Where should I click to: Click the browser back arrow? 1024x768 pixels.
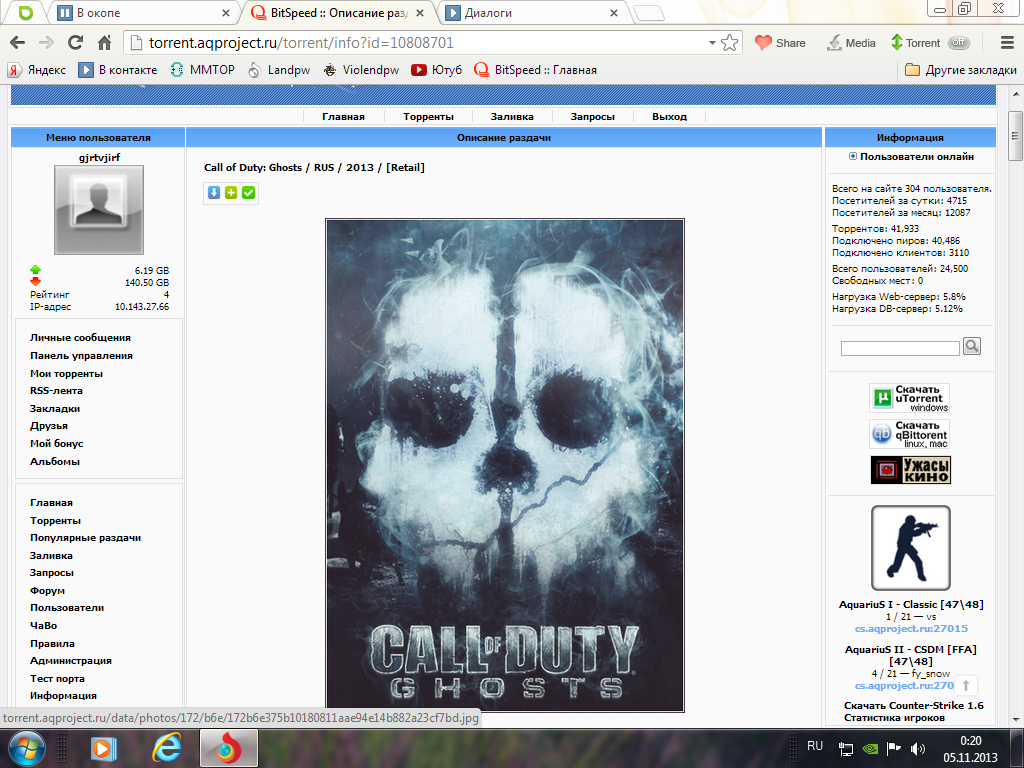[x=18, y=42]
